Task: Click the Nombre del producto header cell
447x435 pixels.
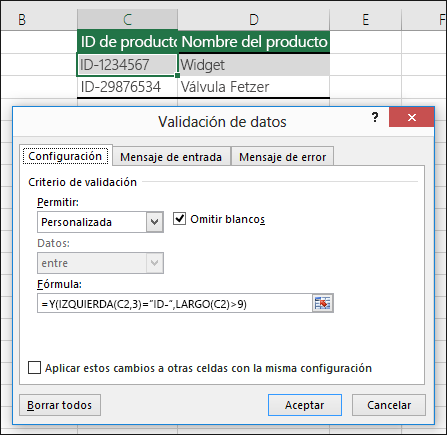Action: [254, 42]
